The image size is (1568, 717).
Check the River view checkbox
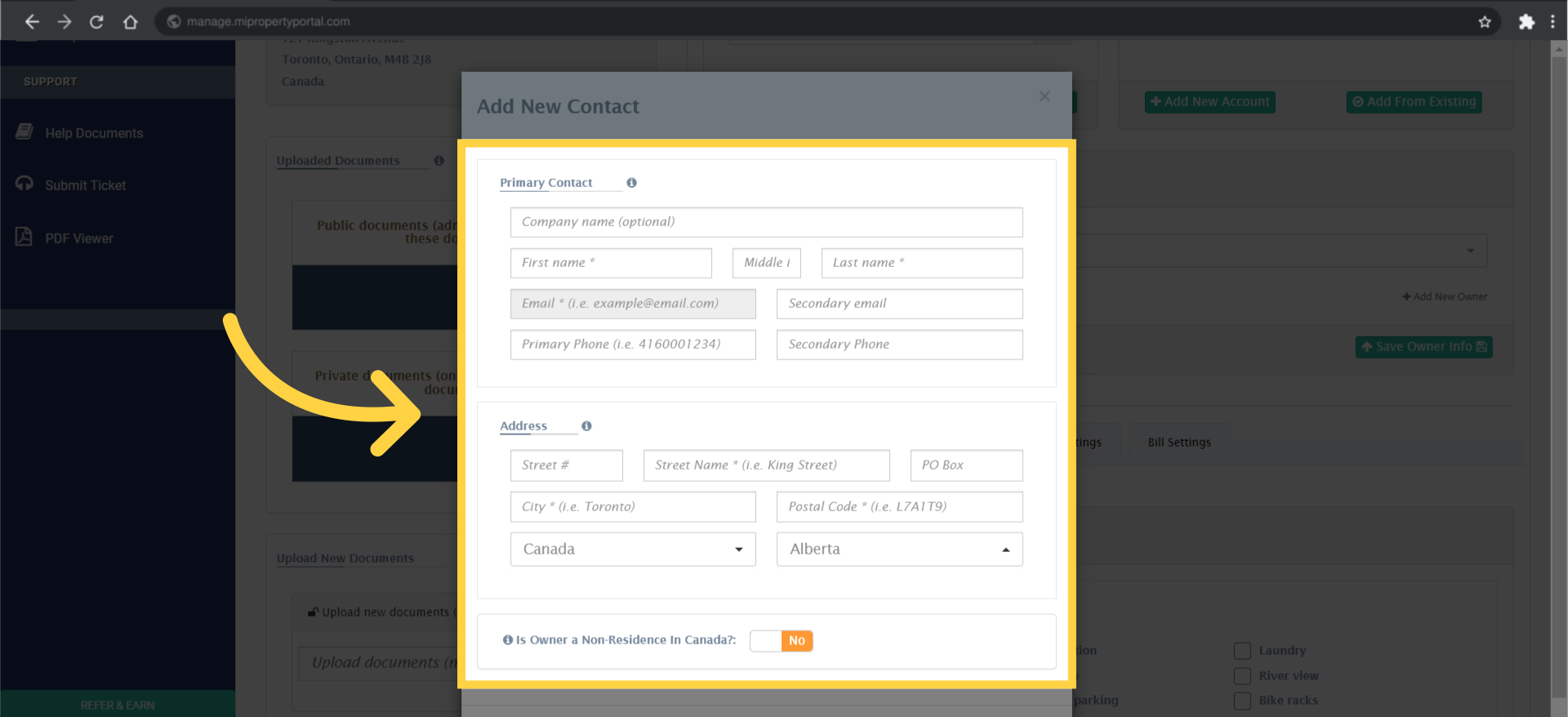point(1242,676)
